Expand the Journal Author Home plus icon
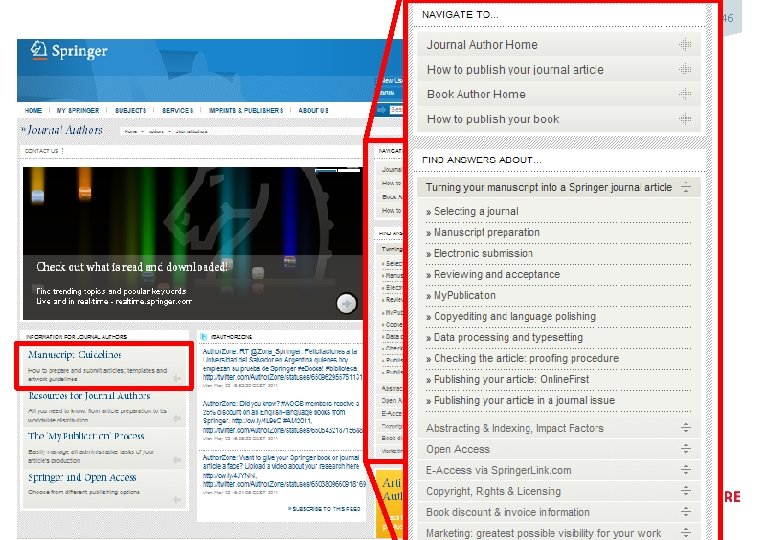The image size is (780, 540). (685, 44)
